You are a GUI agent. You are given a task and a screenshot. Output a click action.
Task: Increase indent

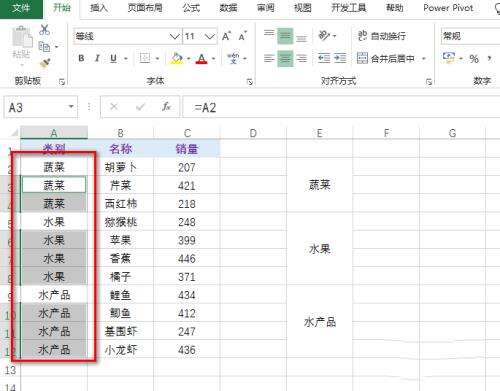click(340, 58)
